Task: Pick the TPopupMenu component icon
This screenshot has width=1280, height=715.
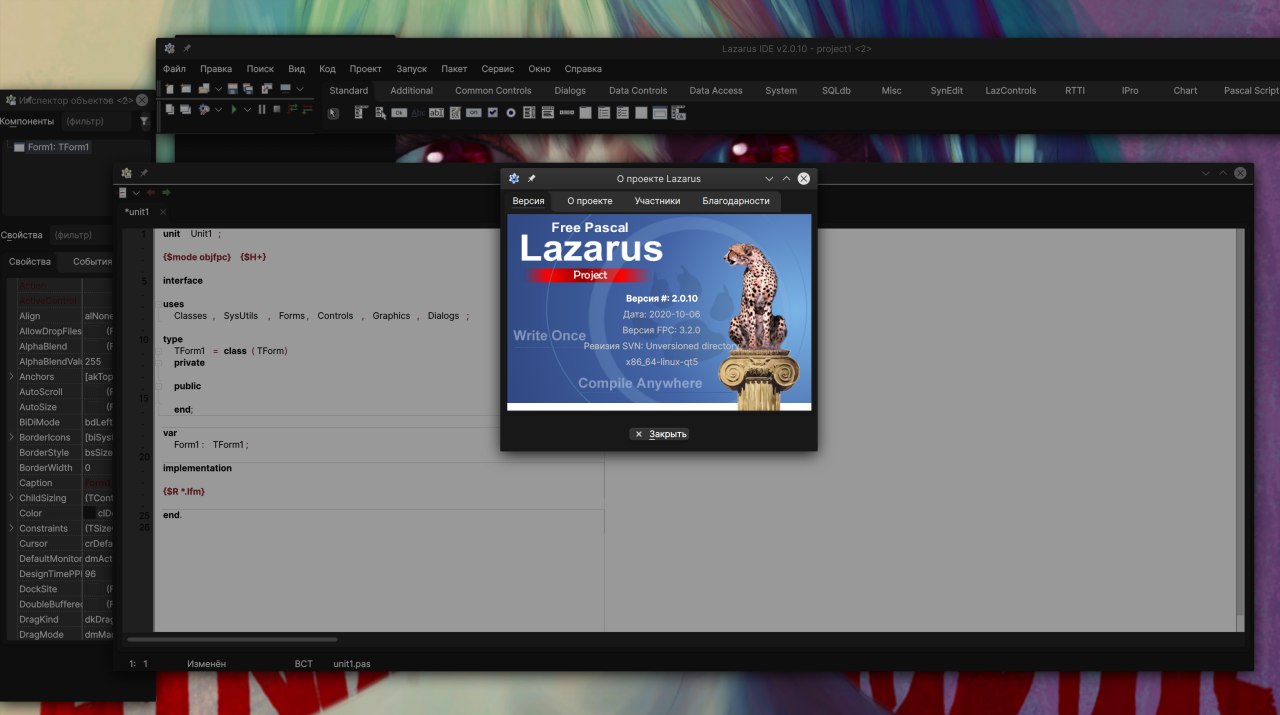Action: (381, 112)
